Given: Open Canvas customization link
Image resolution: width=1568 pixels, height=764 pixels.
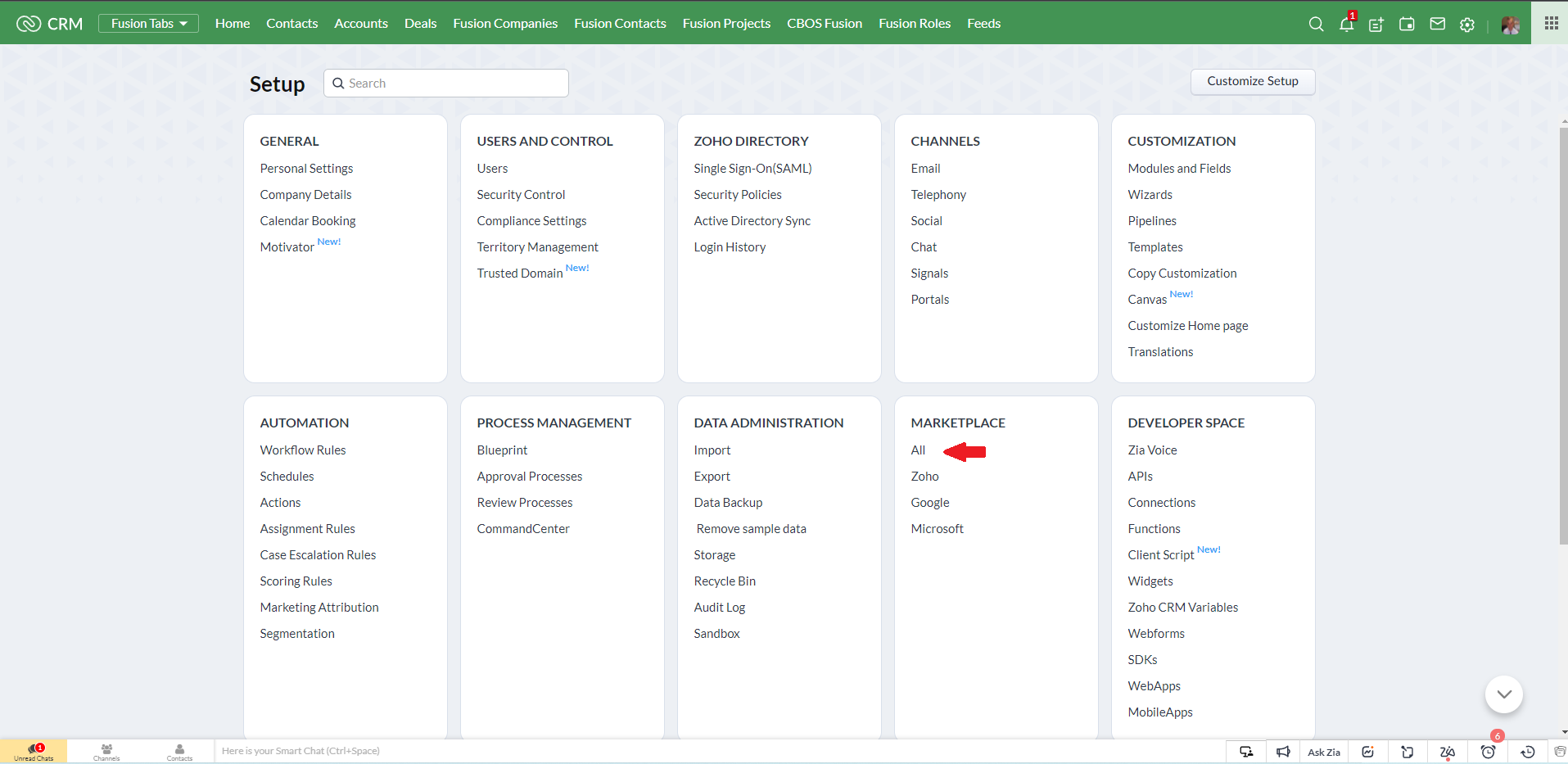Looking at the screenshot, I should click(x=1147, y=300).
